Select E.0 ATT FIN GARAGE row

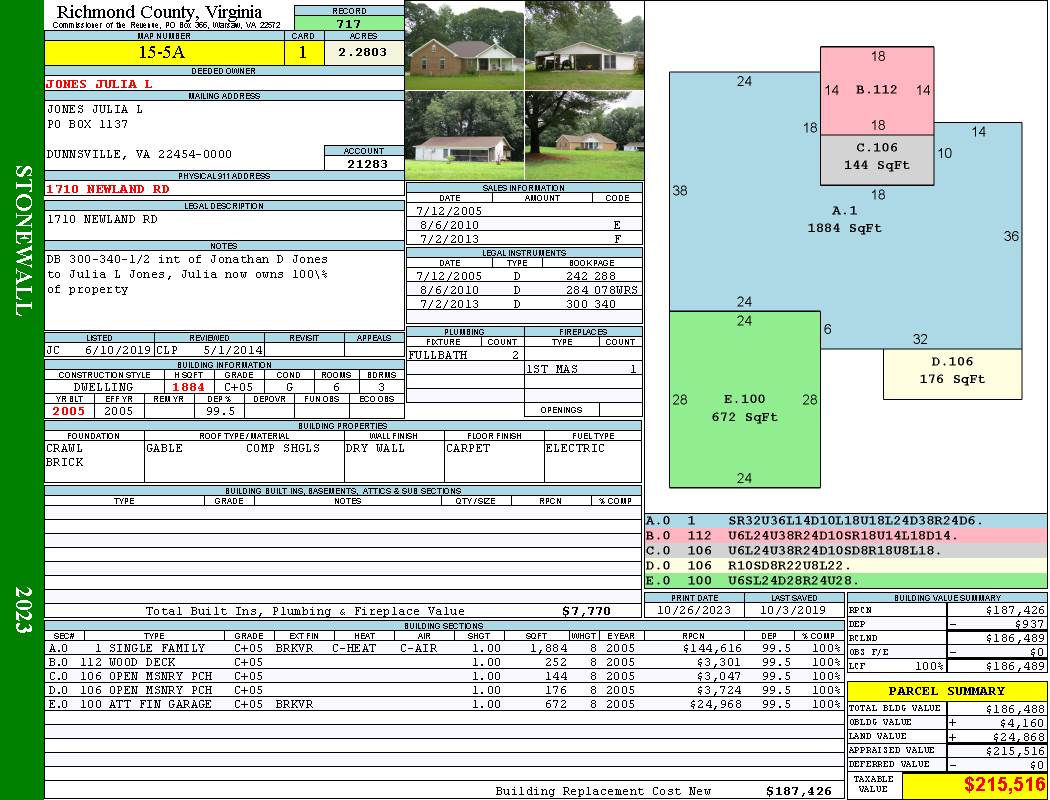tap(443, 704)
